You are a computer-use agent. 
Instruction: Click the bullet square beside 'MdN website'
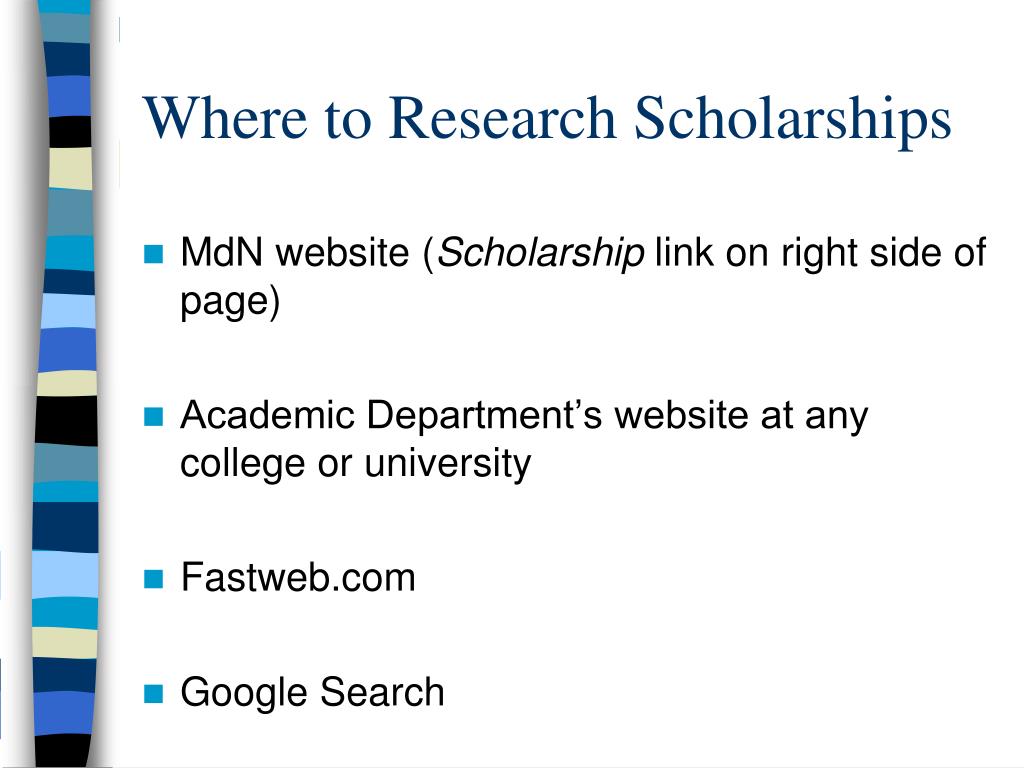point(153,253)
